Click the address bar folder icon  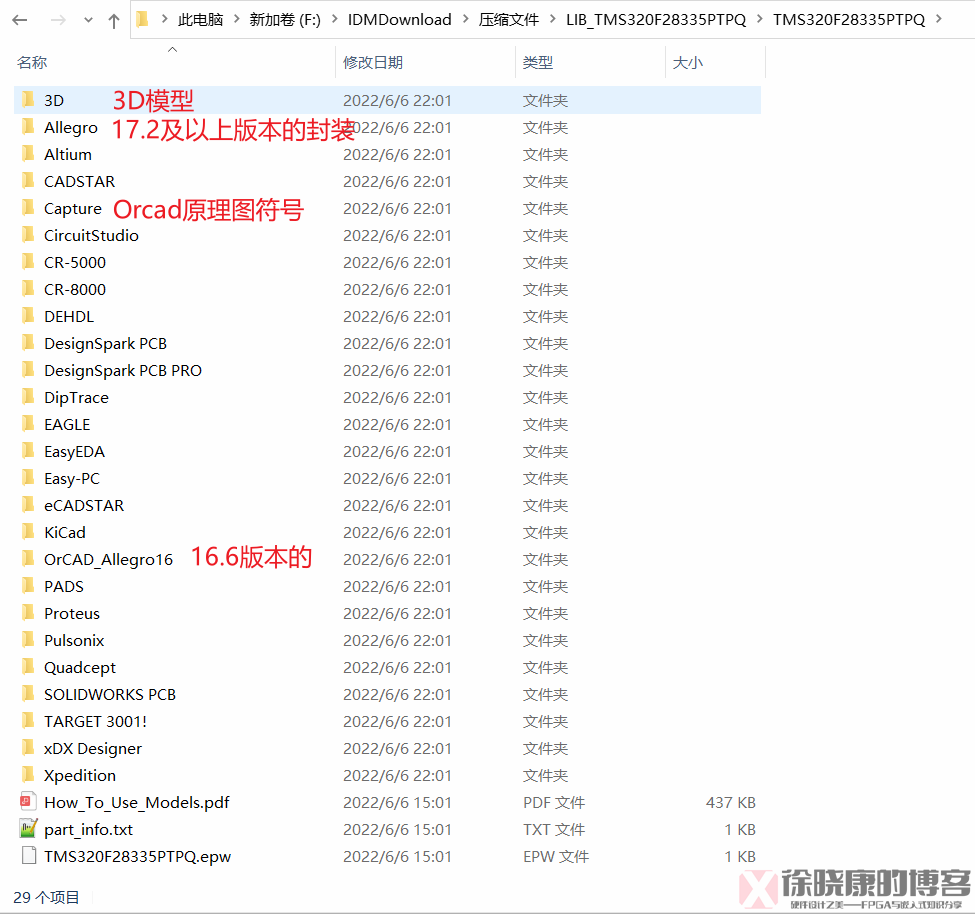pos(142,20)
